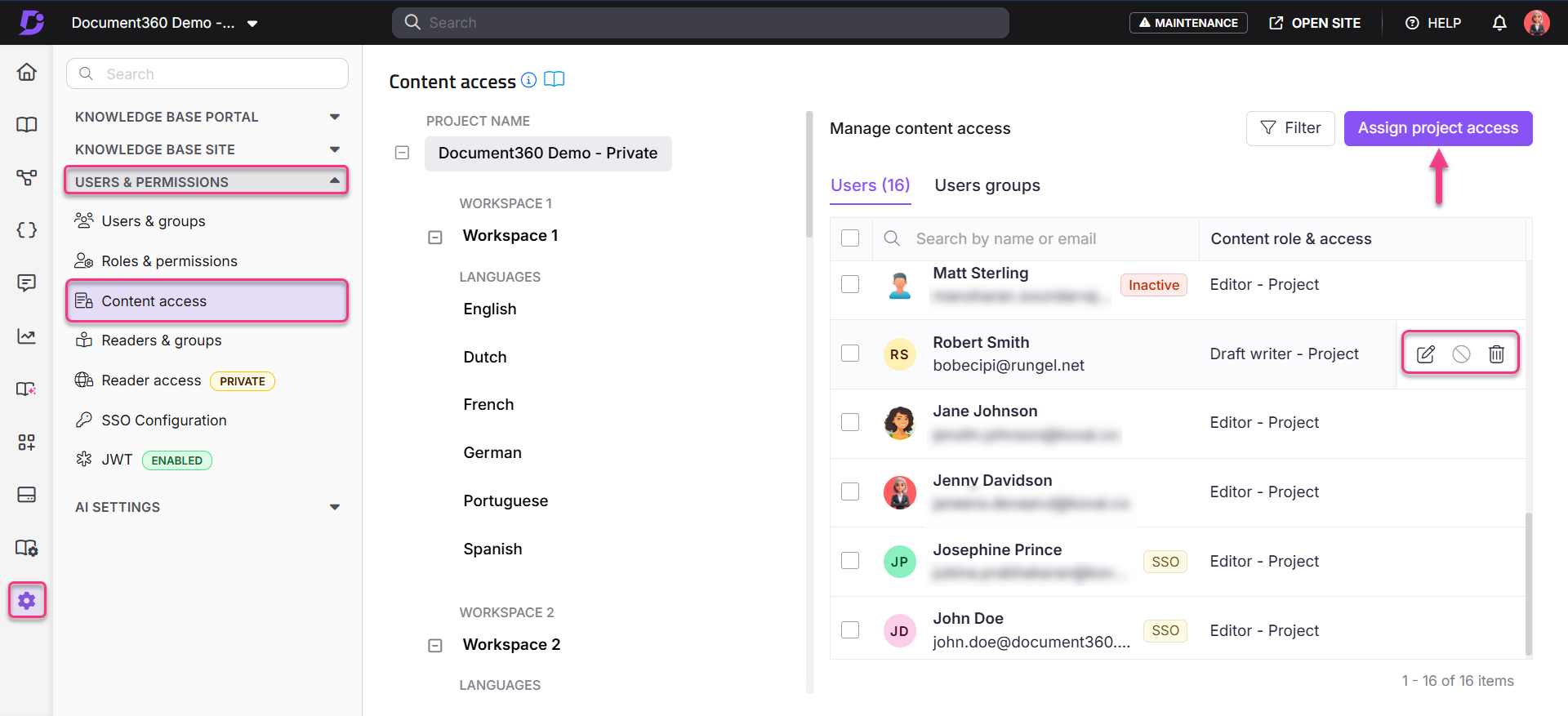Open the Documentation book icon in rail
The width and height of the screenshot is (1568, 716).
(27, 124)
